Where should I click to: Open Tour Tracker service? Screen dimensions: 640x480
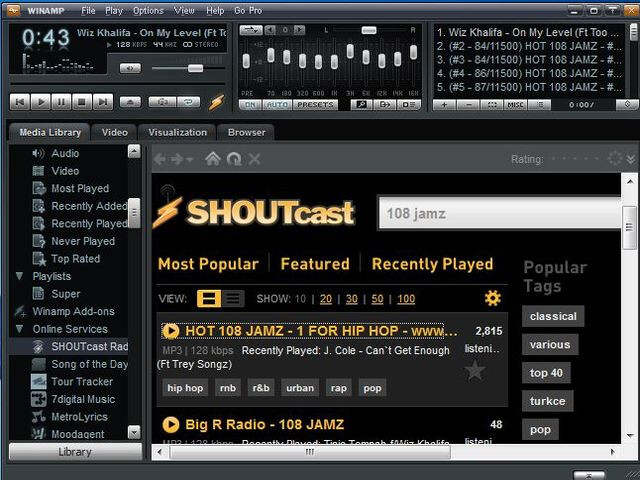[82, 382]
